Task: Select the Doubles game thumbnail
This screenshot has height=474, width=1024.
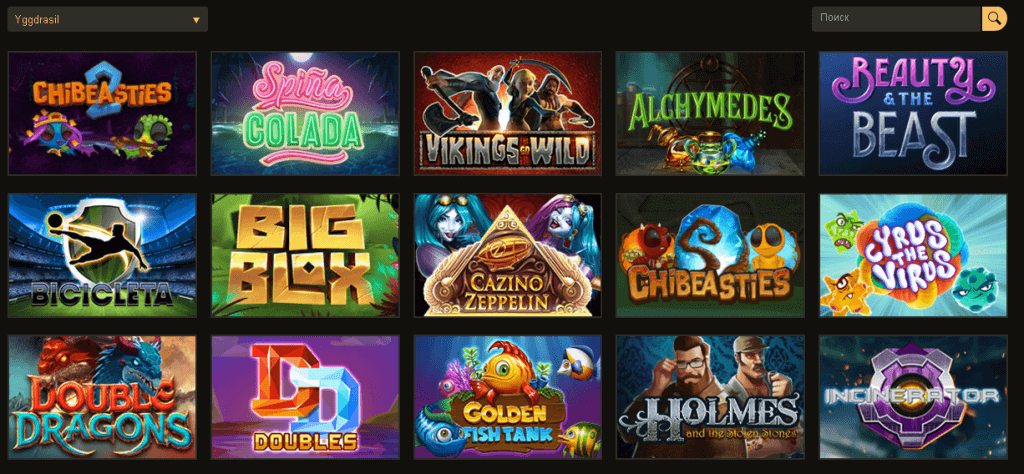Action: click(x=305, y=397)
